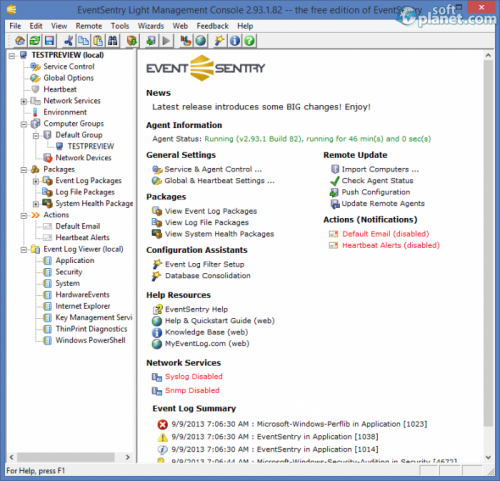Click the Save floppy disk icon
This screenshot has height=481, width=500.
pos(49,41)
